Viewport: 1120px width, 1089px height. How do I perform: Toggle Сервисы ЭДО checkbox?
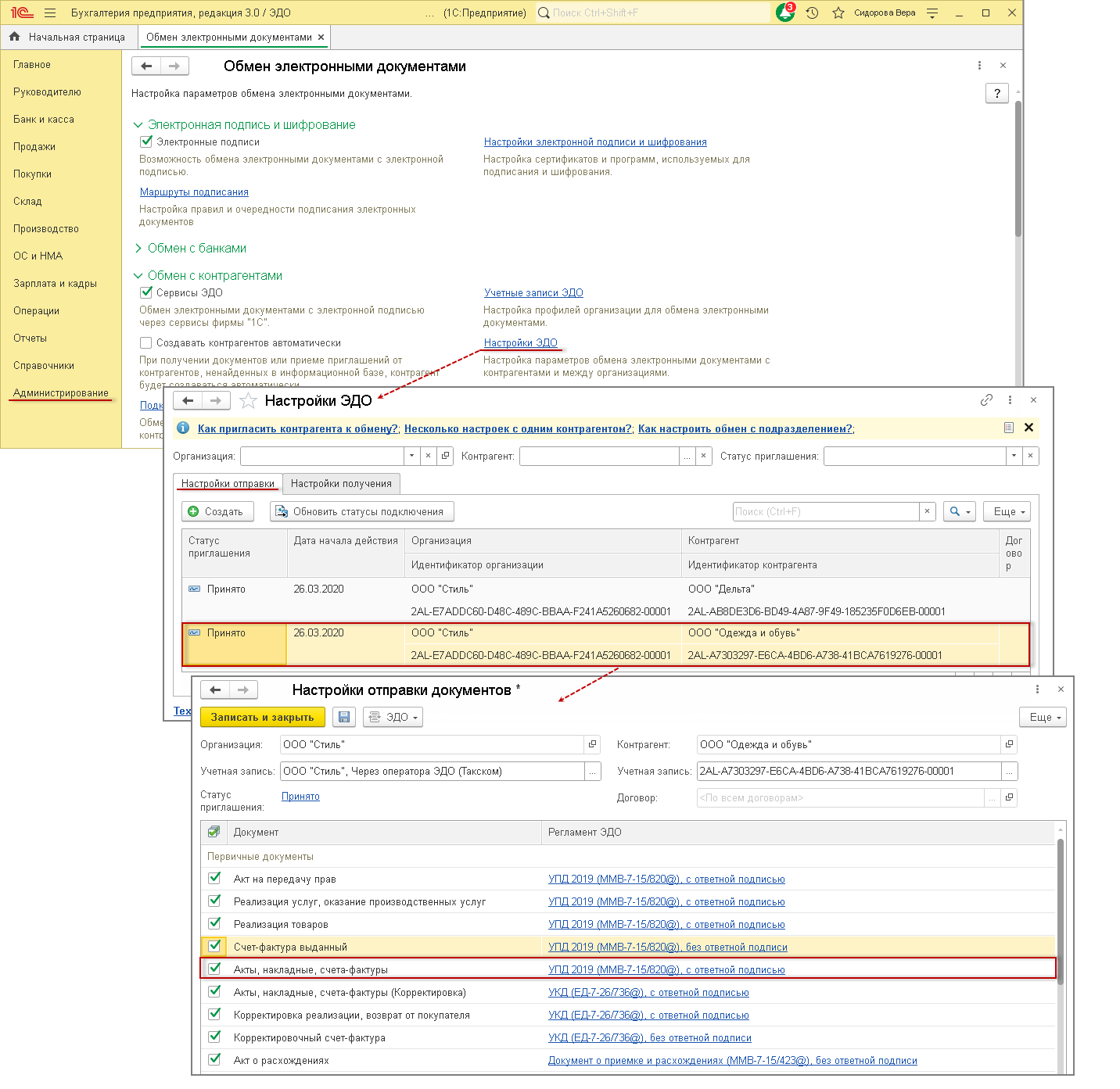click(x=145, y=292)
